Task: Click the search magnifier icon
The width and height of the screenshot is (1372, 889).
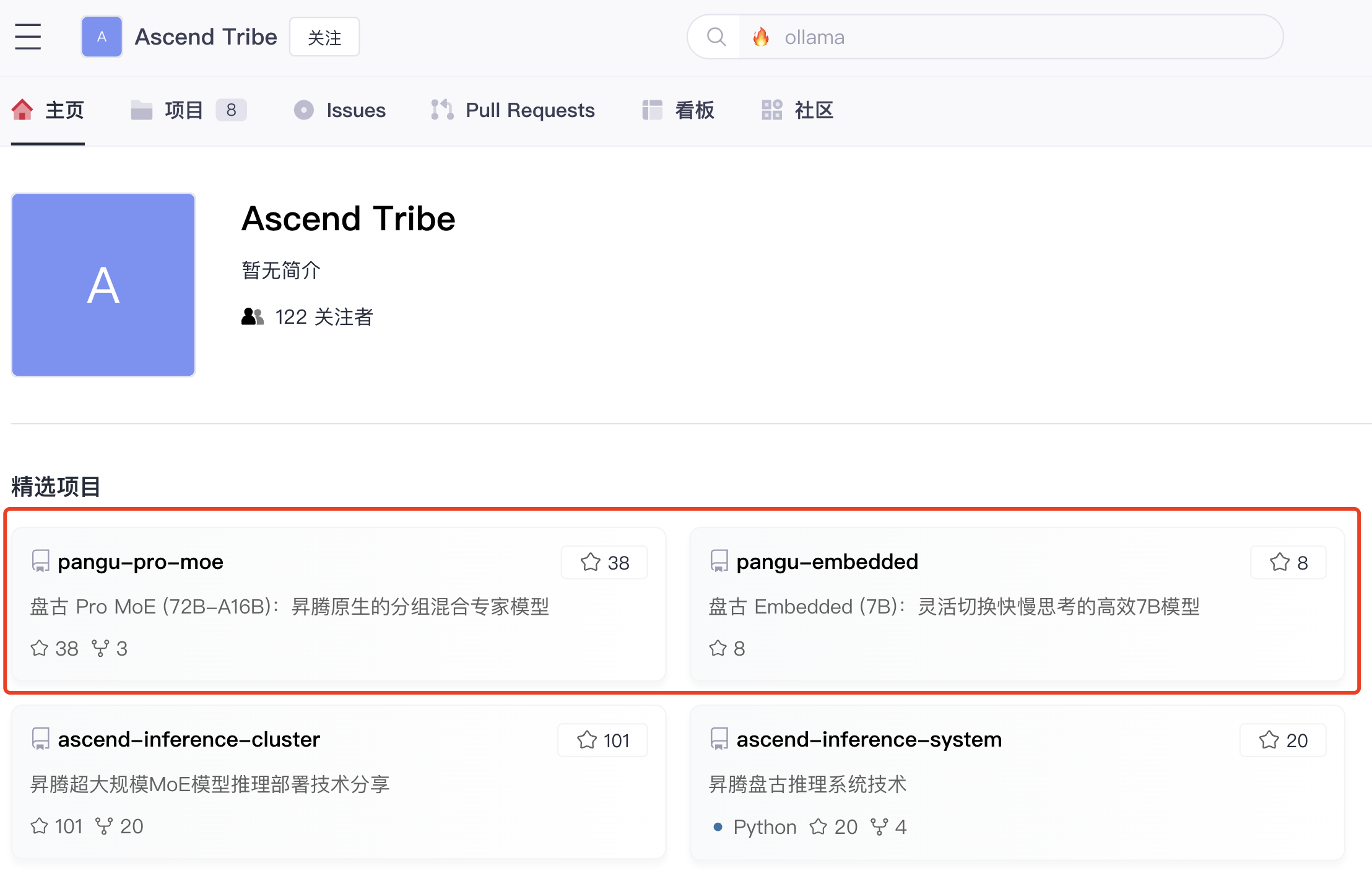Action: click(x=716, y=37)
